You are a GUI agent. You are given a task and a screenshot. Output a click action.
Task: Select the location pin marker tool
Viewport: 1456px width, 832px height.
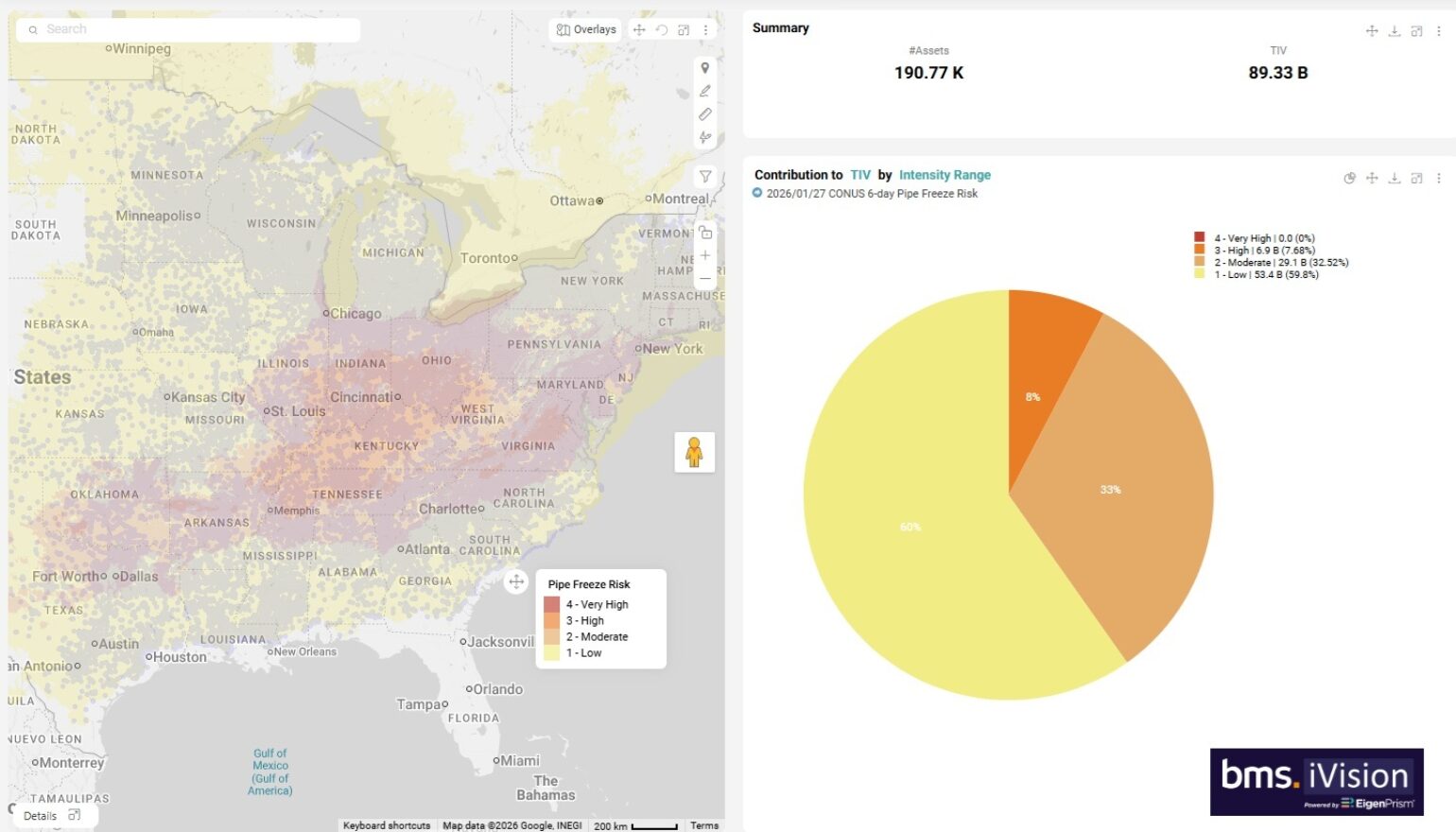[x=704, y=68]
